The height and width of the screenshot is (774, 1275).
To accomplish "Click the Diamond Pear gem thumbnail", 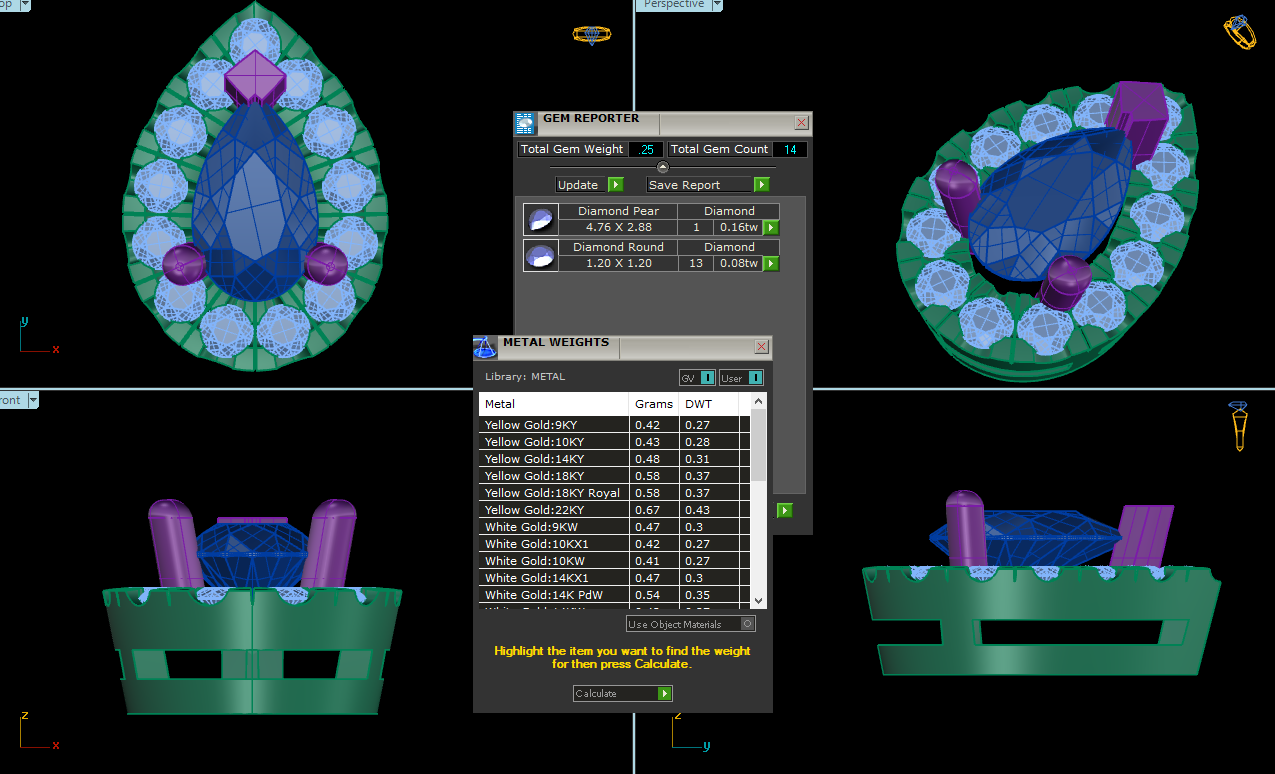I will (x=540, y=220).
